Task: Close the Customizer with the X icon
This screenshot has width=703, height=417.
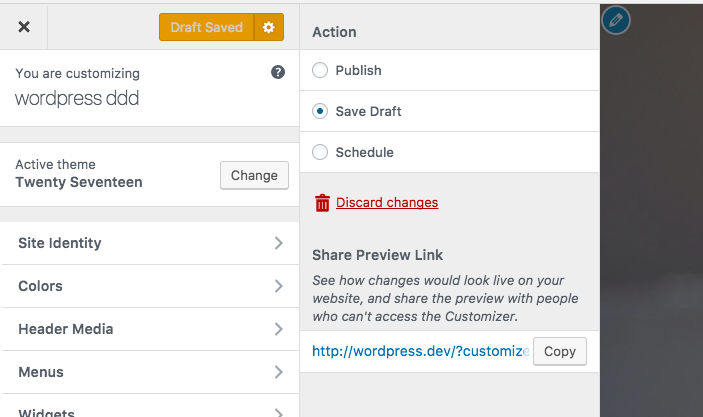Action: point(24,27)
